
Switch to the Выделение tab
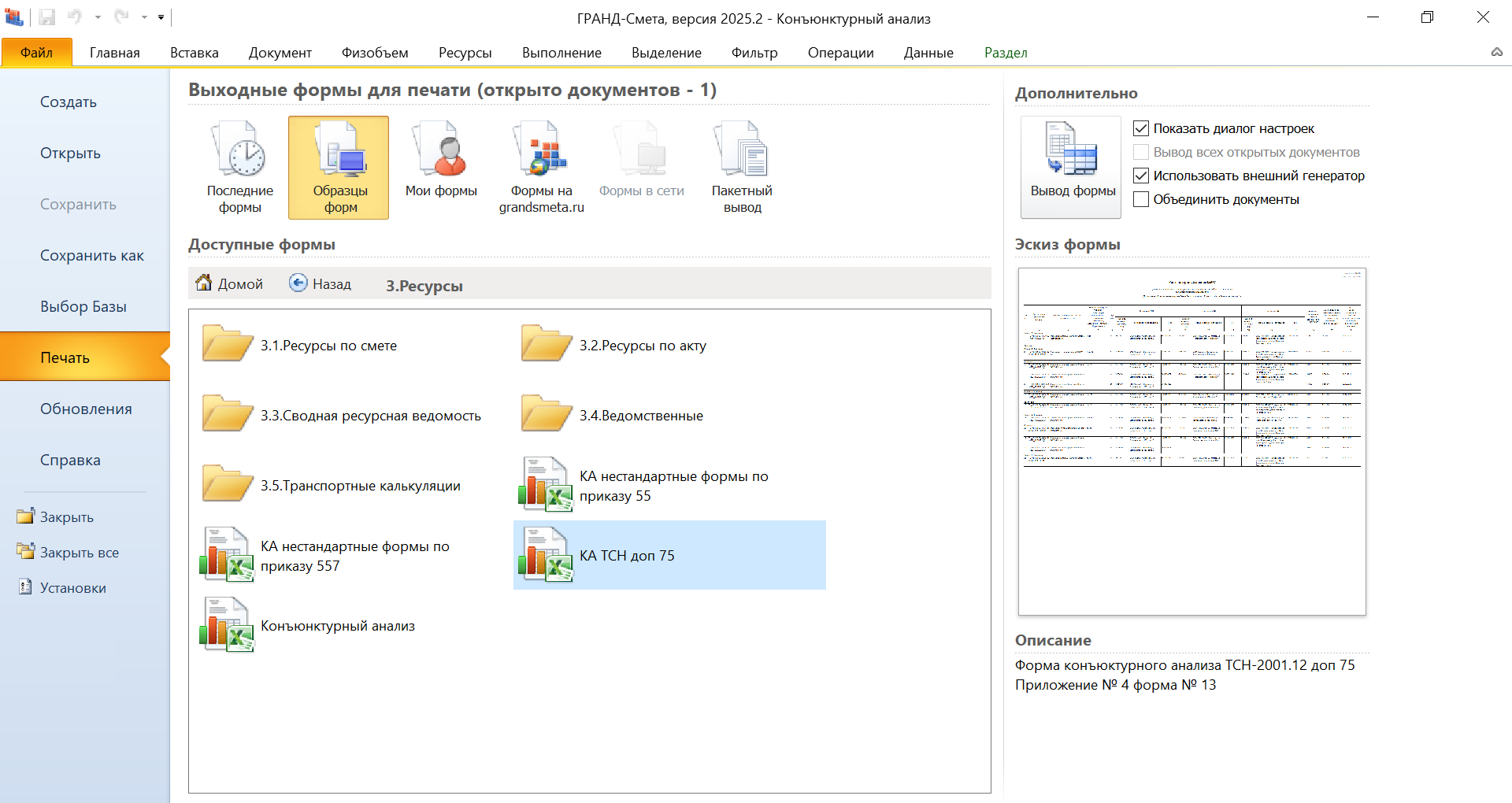(x=666, y=53)
